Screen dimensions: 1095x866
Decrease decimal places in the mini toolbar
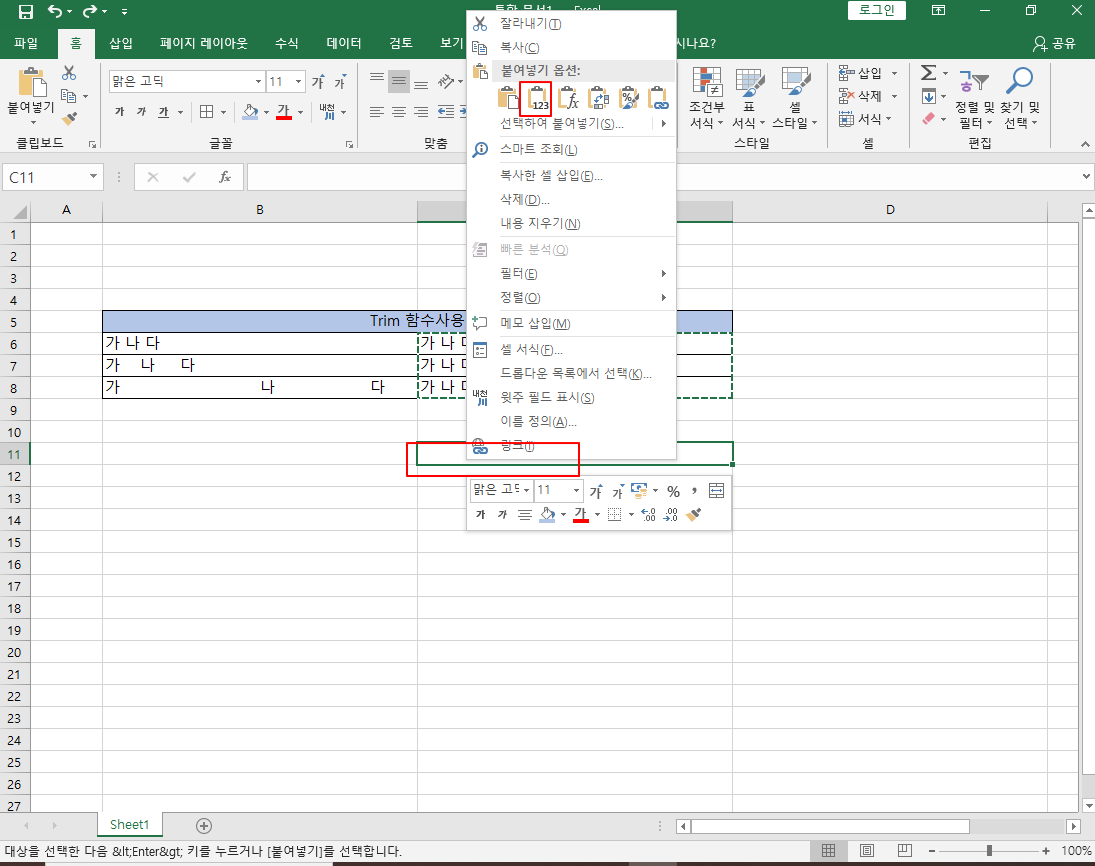[670, 515]
